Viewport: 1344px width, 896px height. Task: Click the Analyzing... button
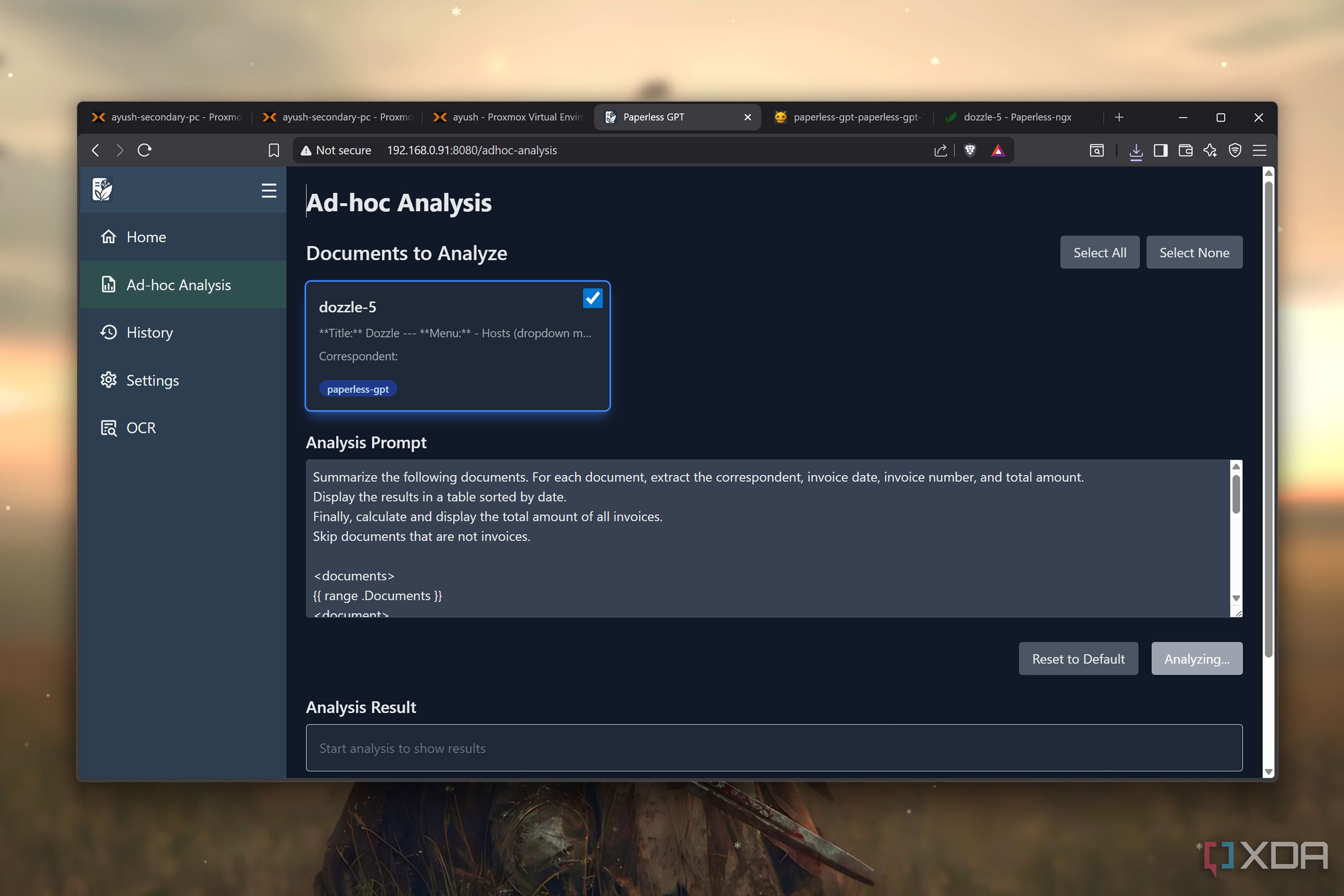[1197, 658]
